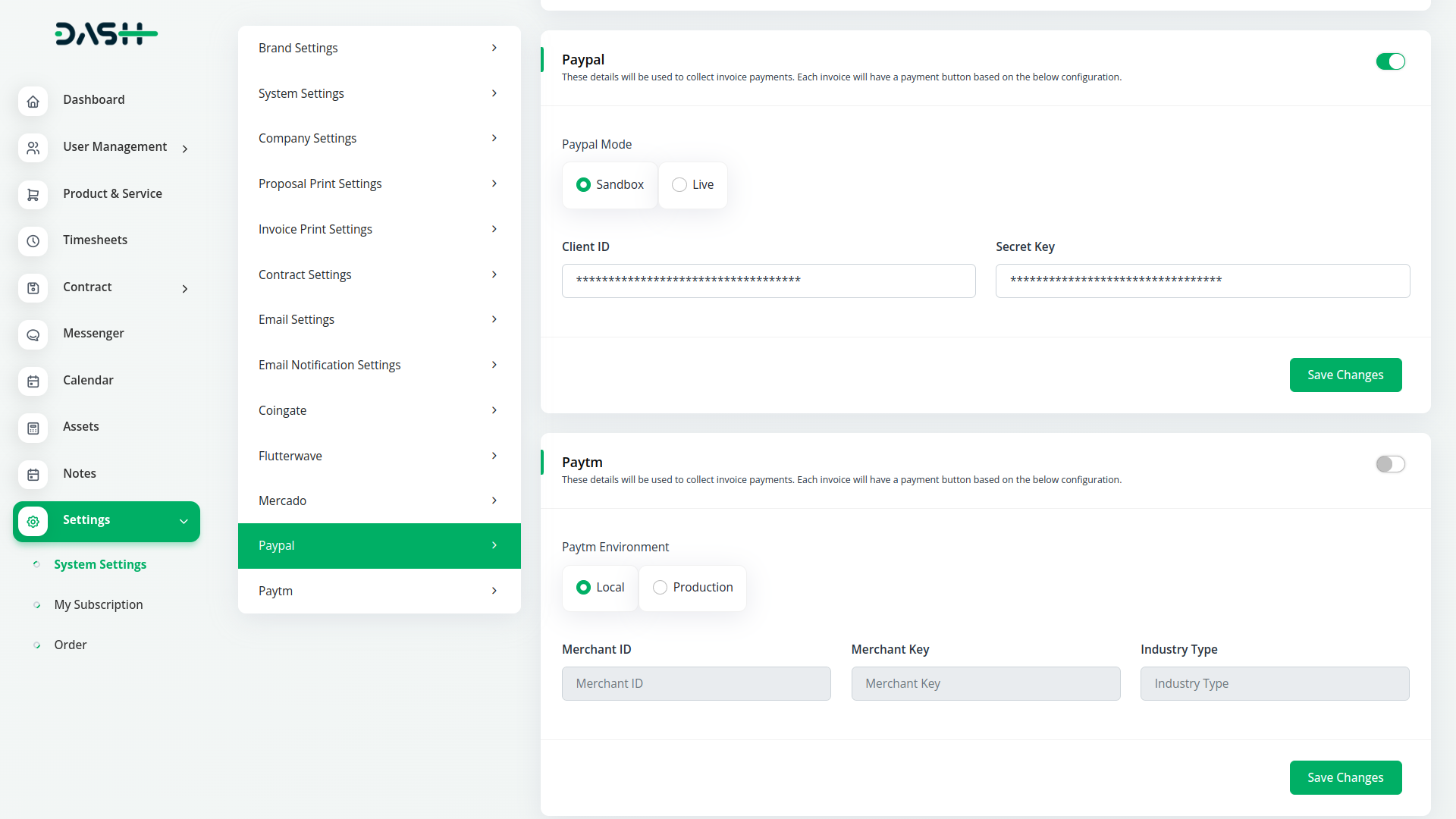The image size is (1456, 819).
Task: Click the Messenger chat bubble icon
Action: coord(33,334)
